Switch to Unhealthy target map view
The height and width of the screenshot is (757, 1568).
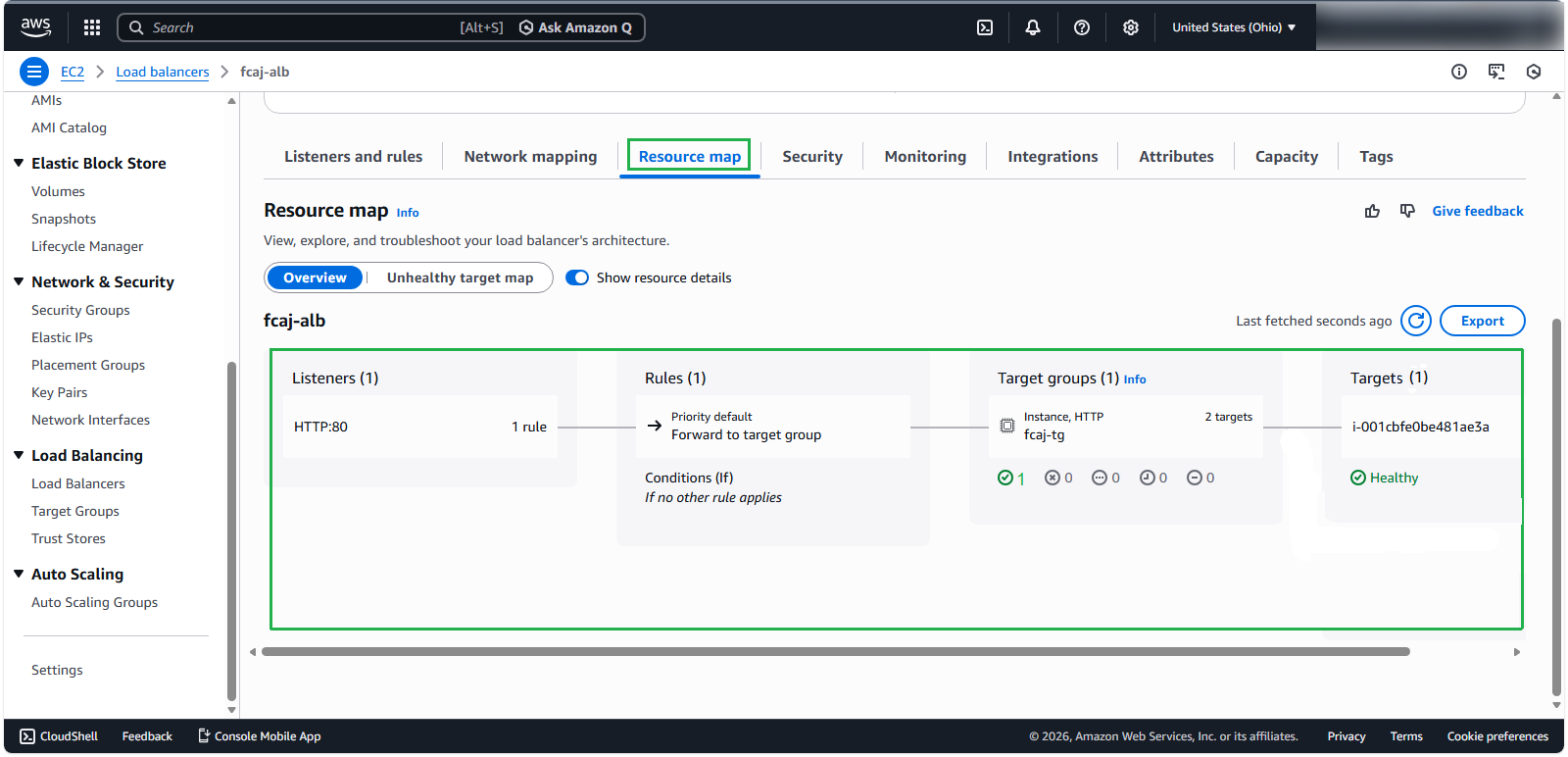point(461,278)
